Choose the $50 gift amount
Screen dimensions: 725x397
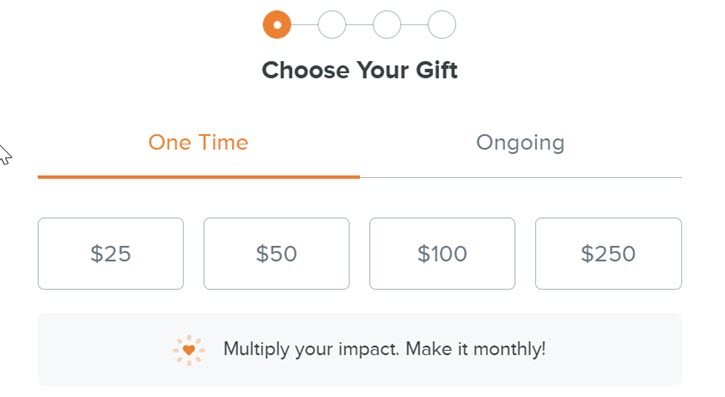tap(276, 254)
